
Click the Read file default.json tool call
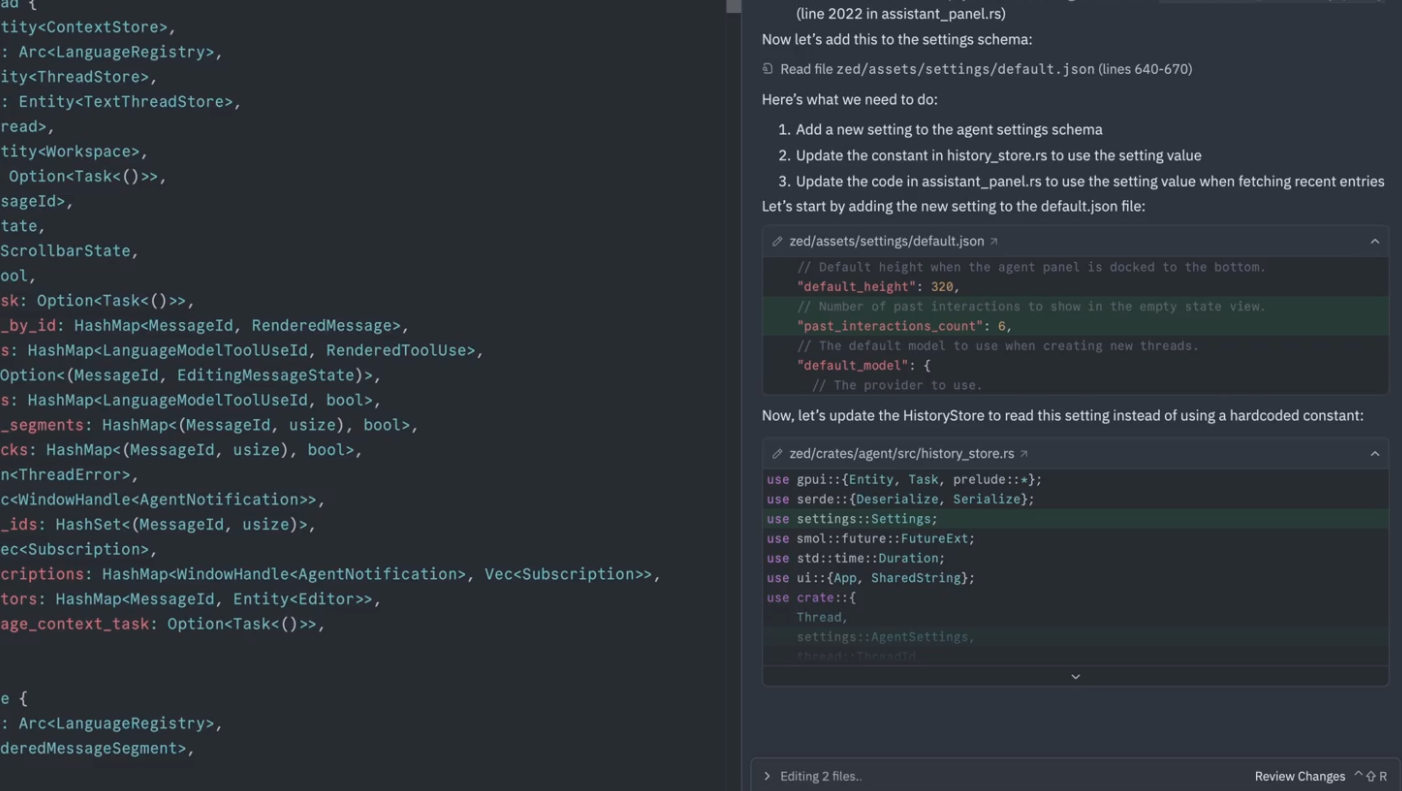pos(985,69)
